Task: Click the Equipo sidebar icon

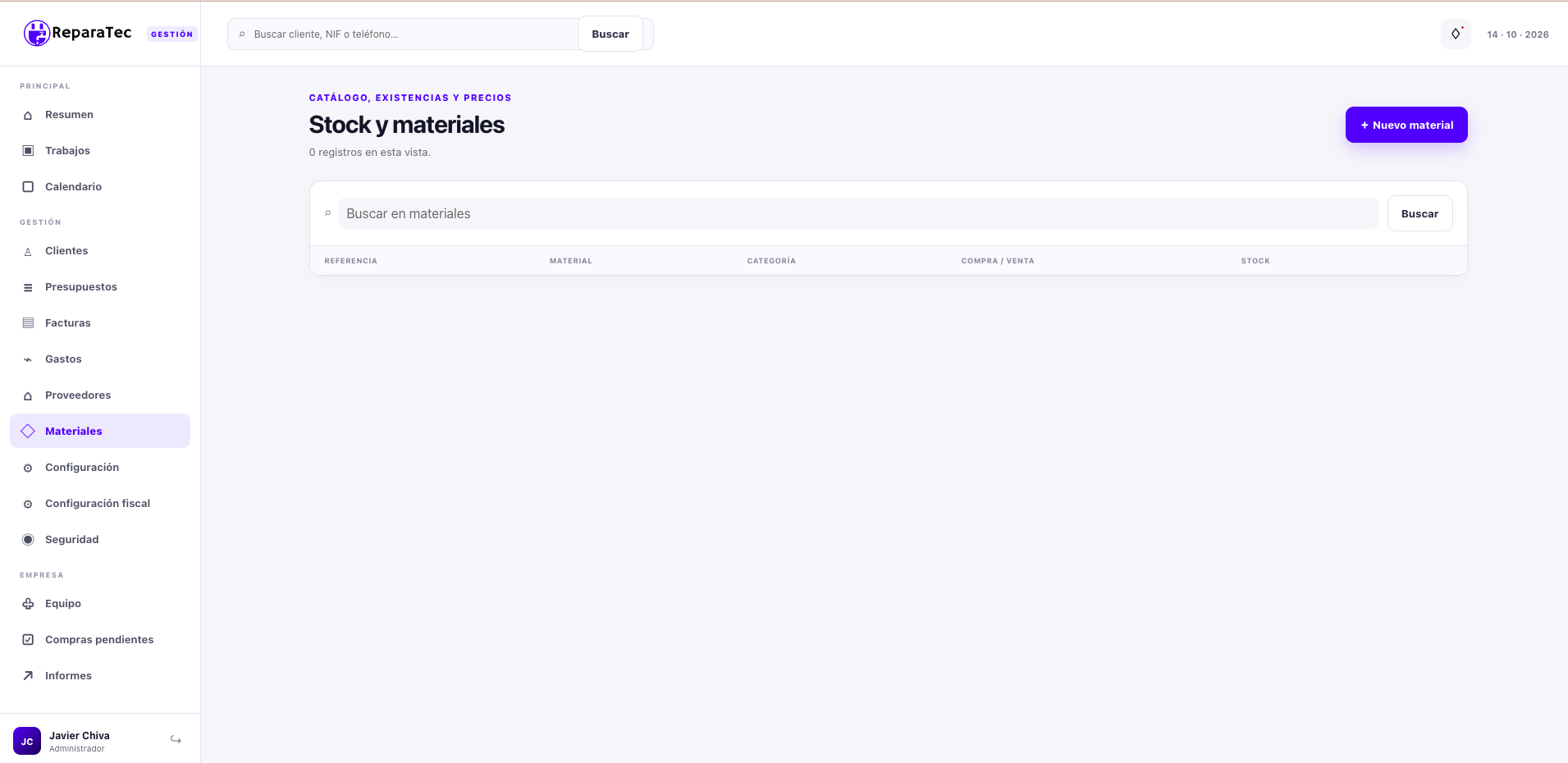Action: (28, 604)
